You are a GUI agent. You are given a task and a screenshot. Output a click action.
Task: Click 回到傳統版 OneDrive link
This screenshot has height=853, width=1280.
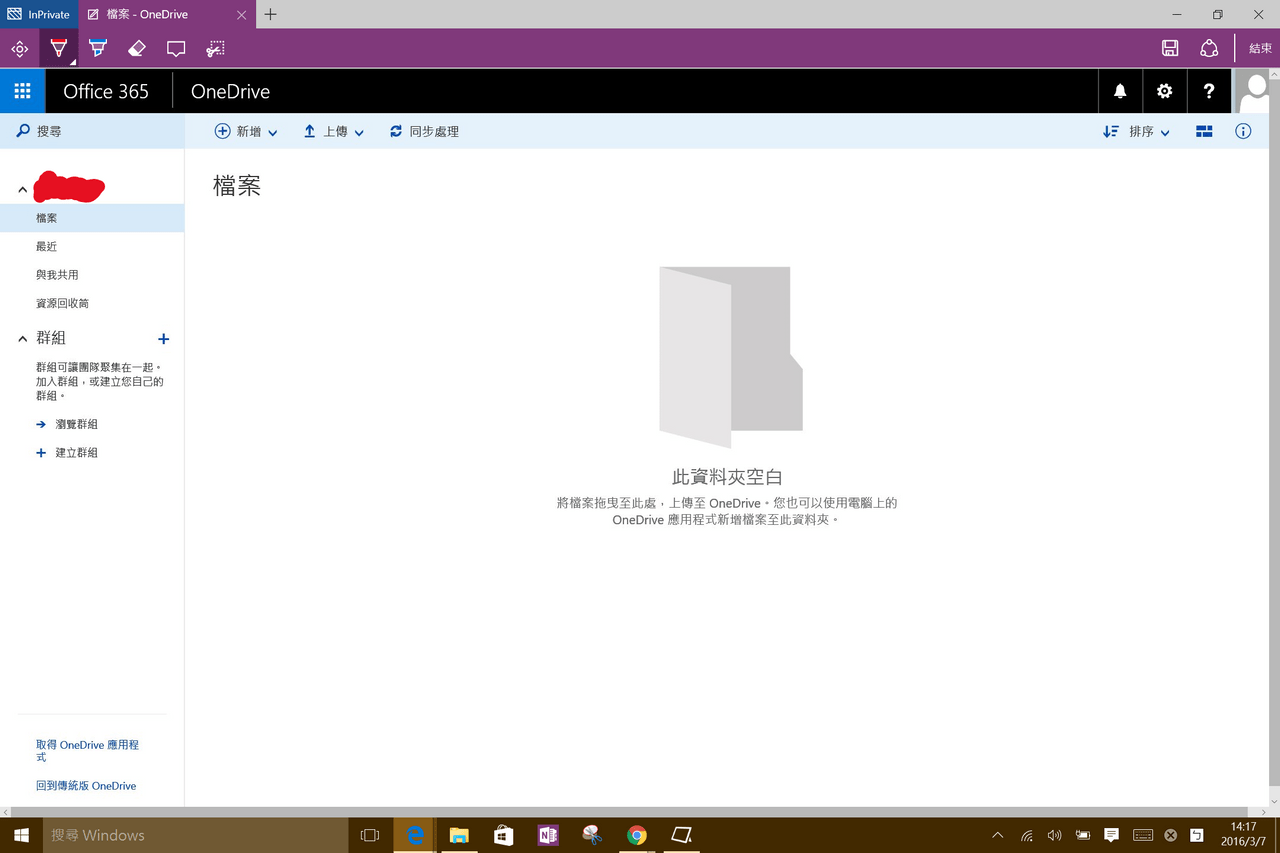coord(86,786)
